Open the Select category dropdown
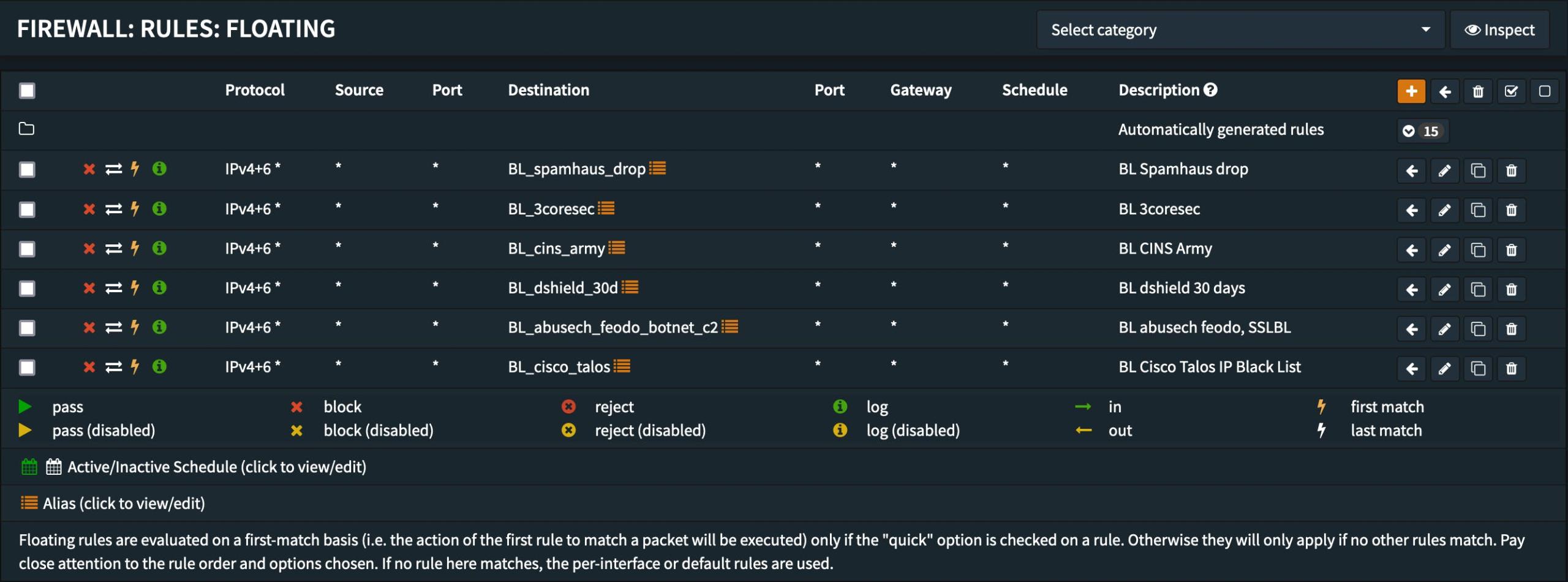This screenshot has height=582, width=1568. tap(1240, 29)
